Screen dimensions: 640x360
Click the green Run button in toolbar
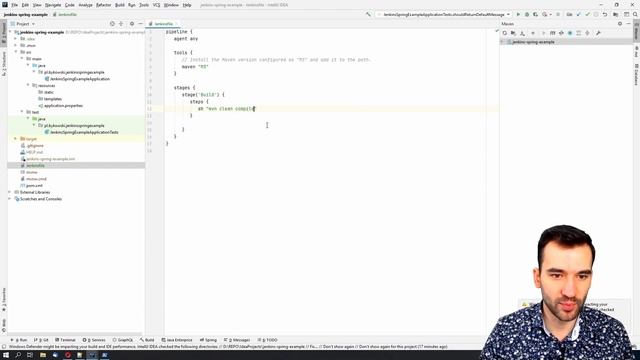518,14
